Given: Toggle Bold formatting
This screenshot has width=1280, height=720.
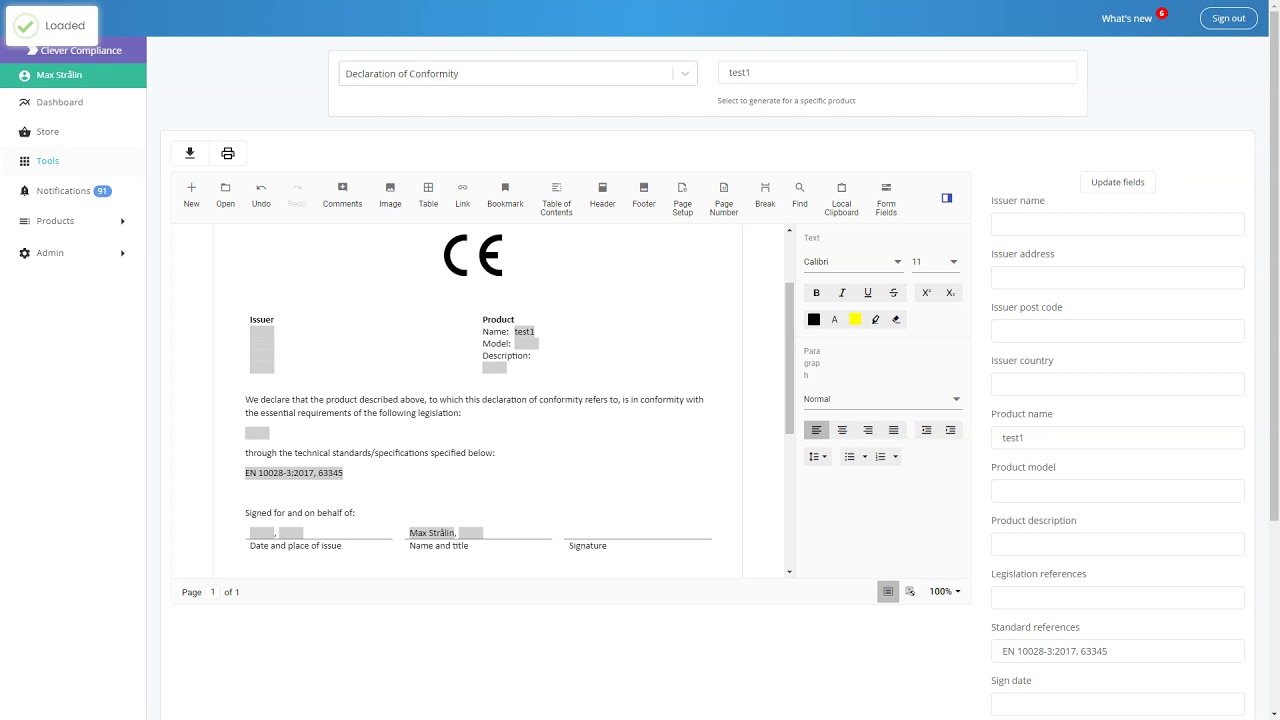Looking at the screenshot, I should click(816, 293).
